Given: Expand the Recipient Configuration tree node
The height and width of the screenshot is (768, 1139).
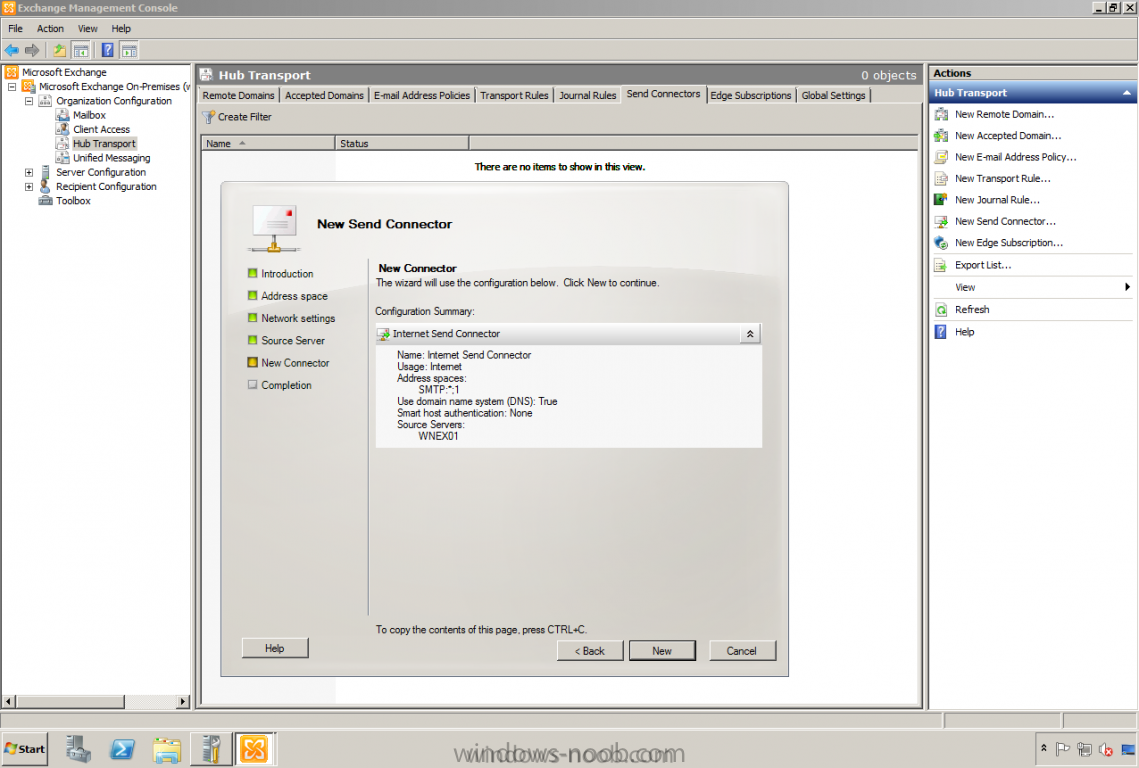Looking at the screenshot, I should pyautogui.click(x=29, y=187).
